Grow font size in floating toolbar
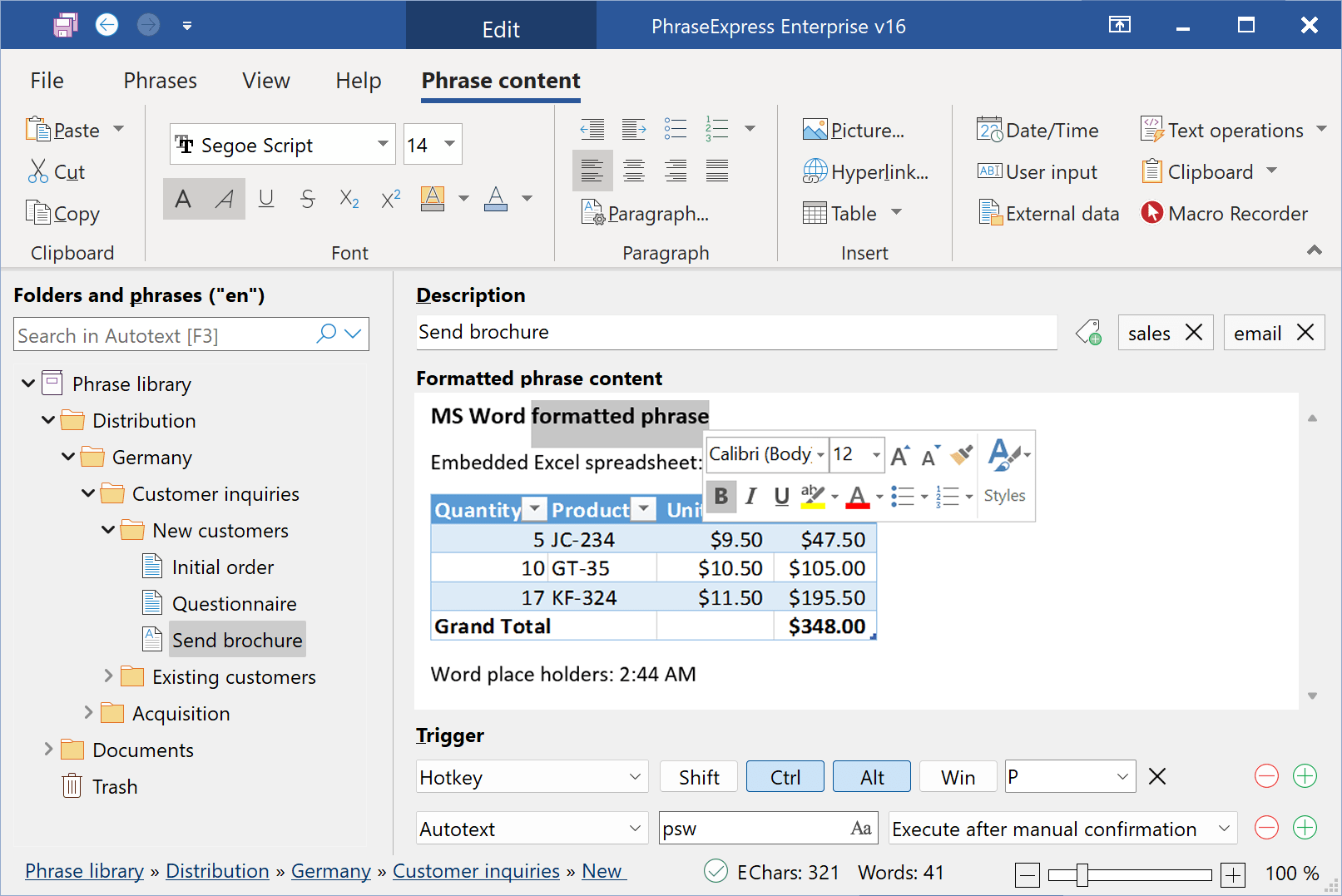1342x896 pixels. pos(900,455)
